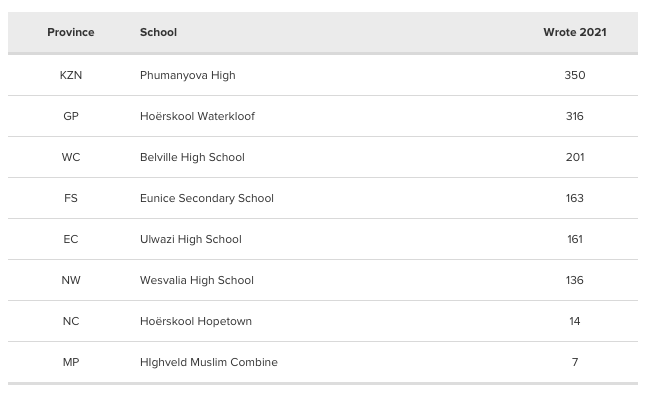
Task: Select the Highveld Muslim Combine name
Action: coord(209,362)
